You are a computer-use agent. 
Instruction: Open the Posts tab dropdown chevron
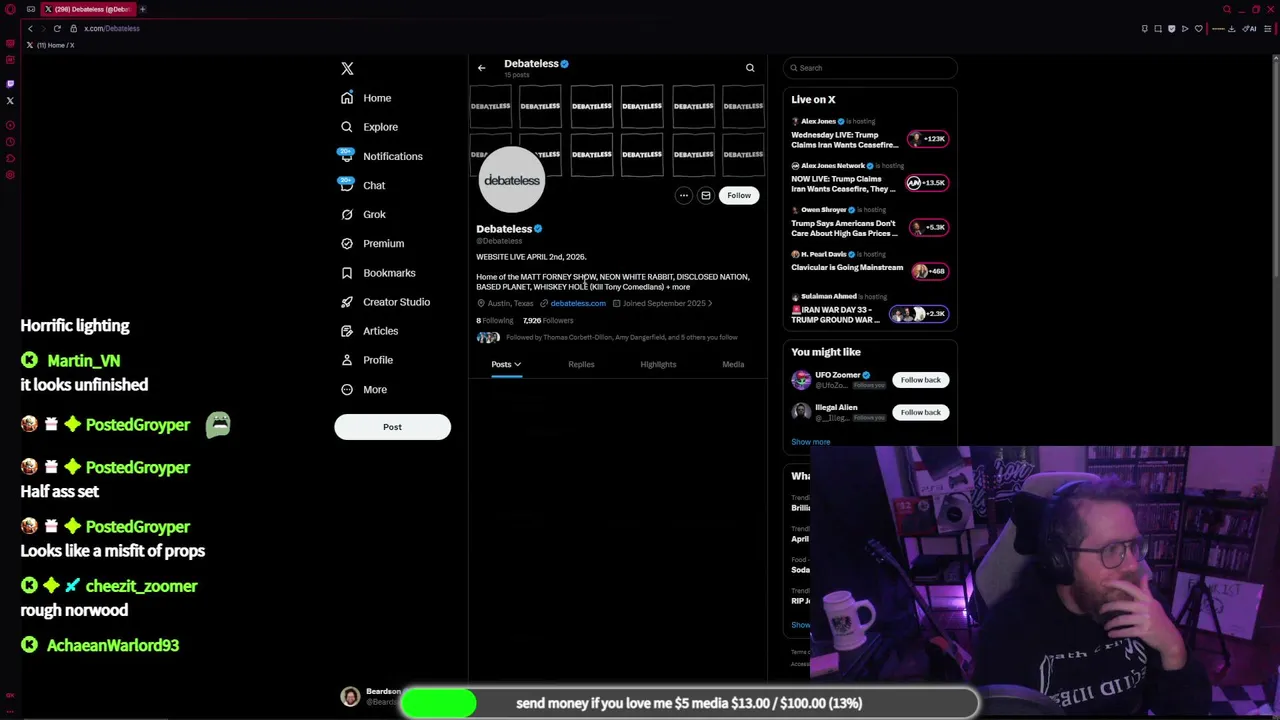[517, 365]
